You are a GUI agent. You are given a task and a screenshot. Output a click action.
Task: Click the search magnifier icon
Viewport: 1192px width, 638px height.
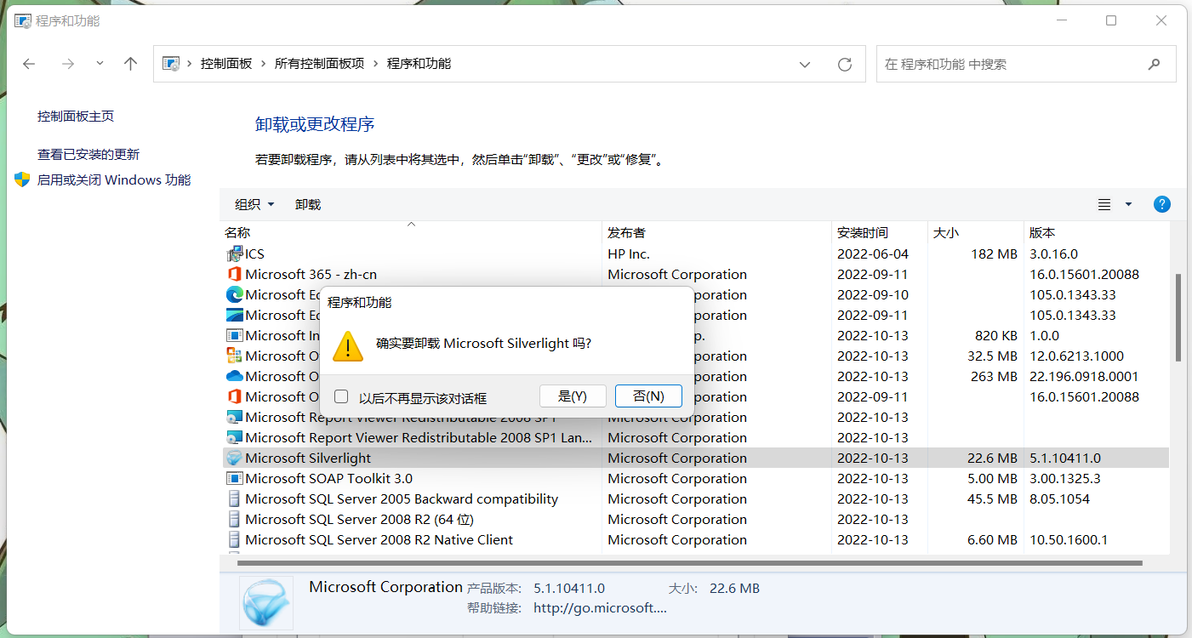(1154, 65)
